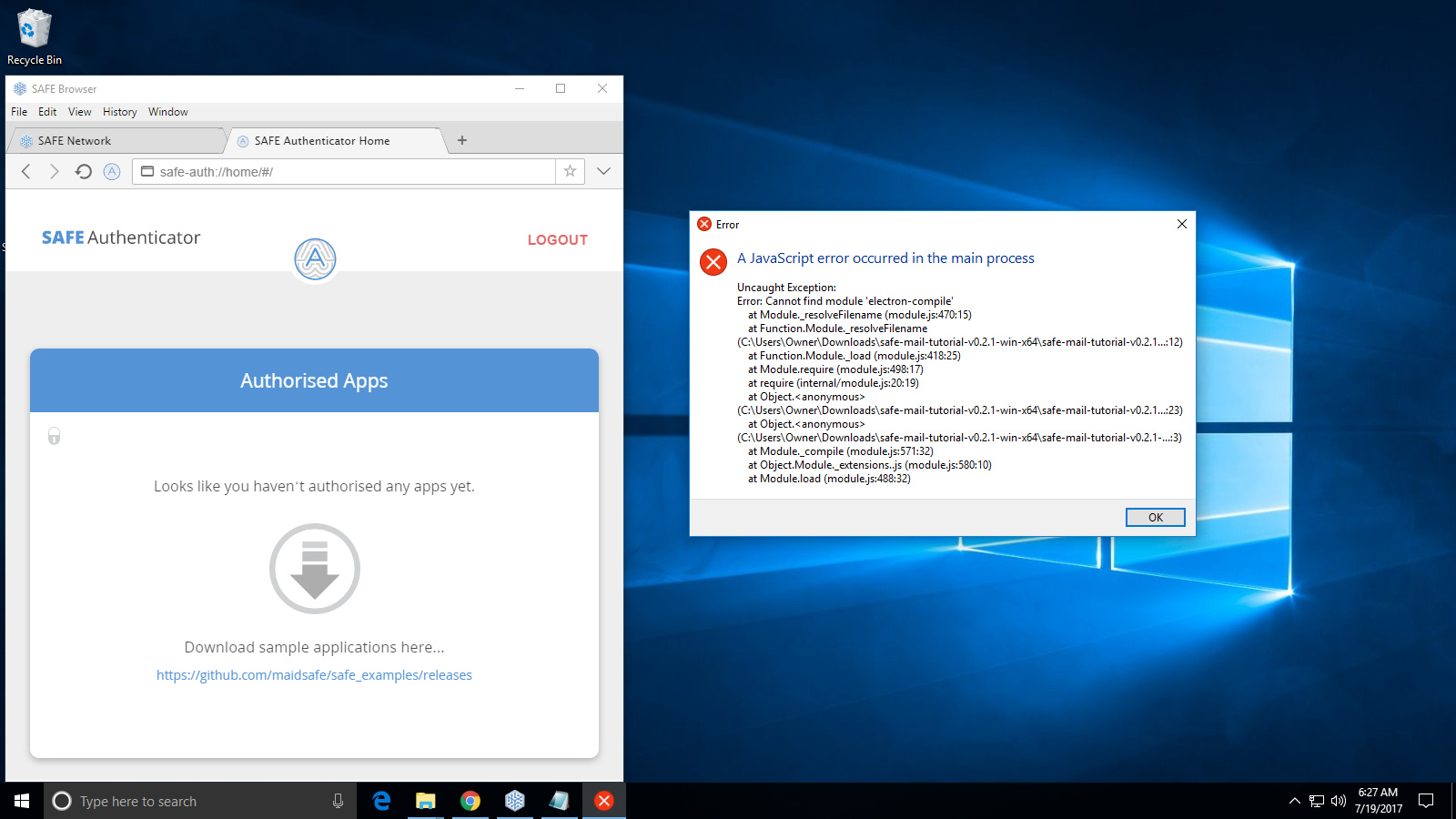Open the Recycle Bin desktop icon
Image resolution: width=1456 pixels, height=819 pixels.
click(x=35, y=37)
